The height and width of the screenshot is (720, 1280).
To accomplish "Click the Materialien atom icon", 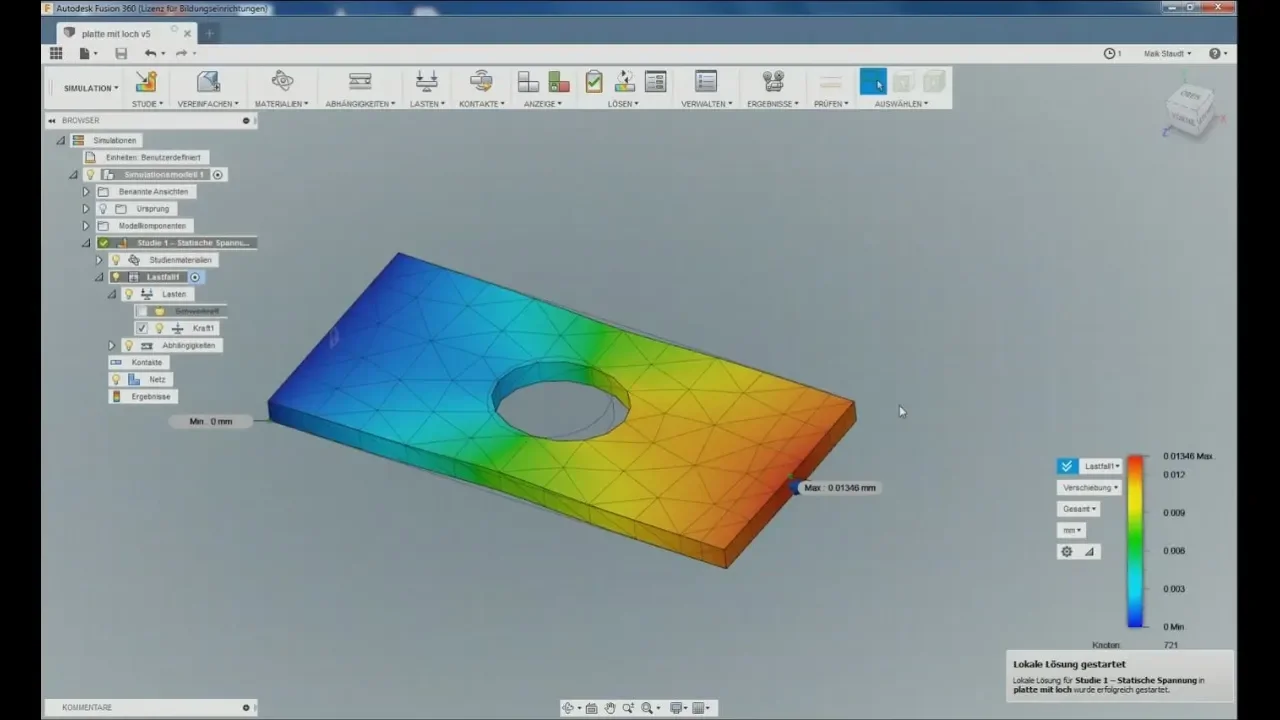I will [x=282, y=81].
